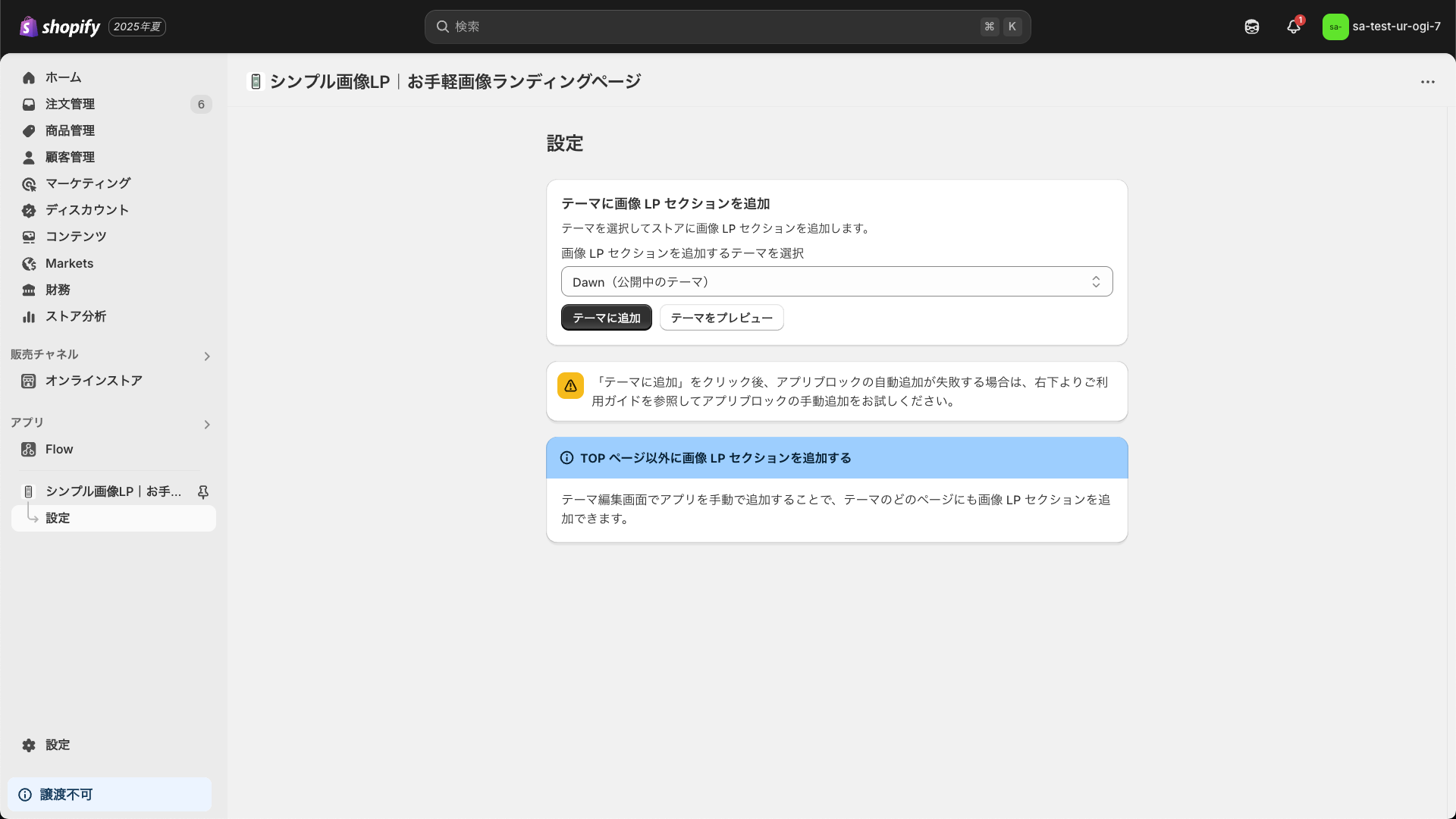
Task: Open the page more actions menu
Action: pyautogui.click(x=1429, y=81)
